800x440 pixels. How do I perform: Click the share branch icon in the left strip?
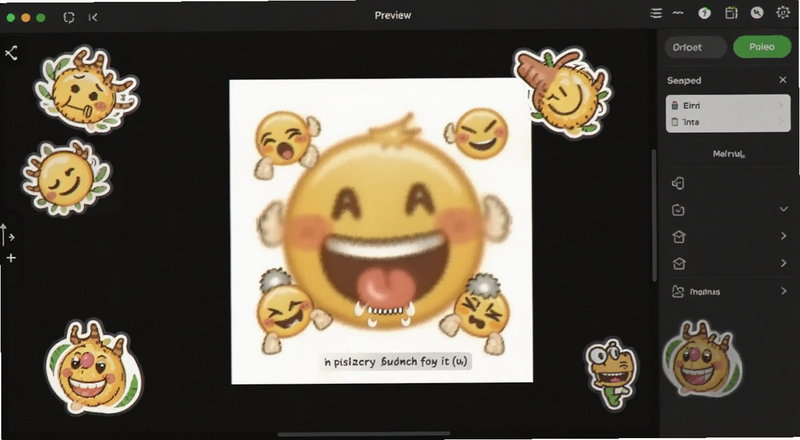[x=11, y=53]
